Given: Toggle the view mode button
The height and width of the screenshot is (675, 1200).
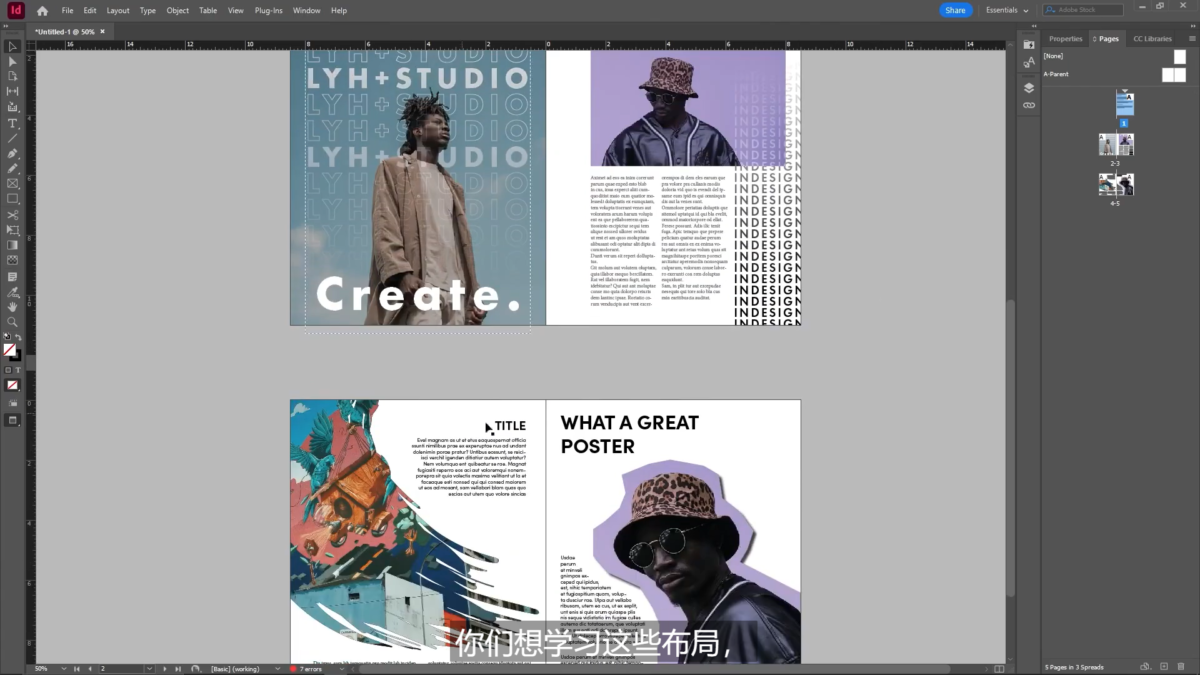Looking at the screenshot, I should coord(12,402).
